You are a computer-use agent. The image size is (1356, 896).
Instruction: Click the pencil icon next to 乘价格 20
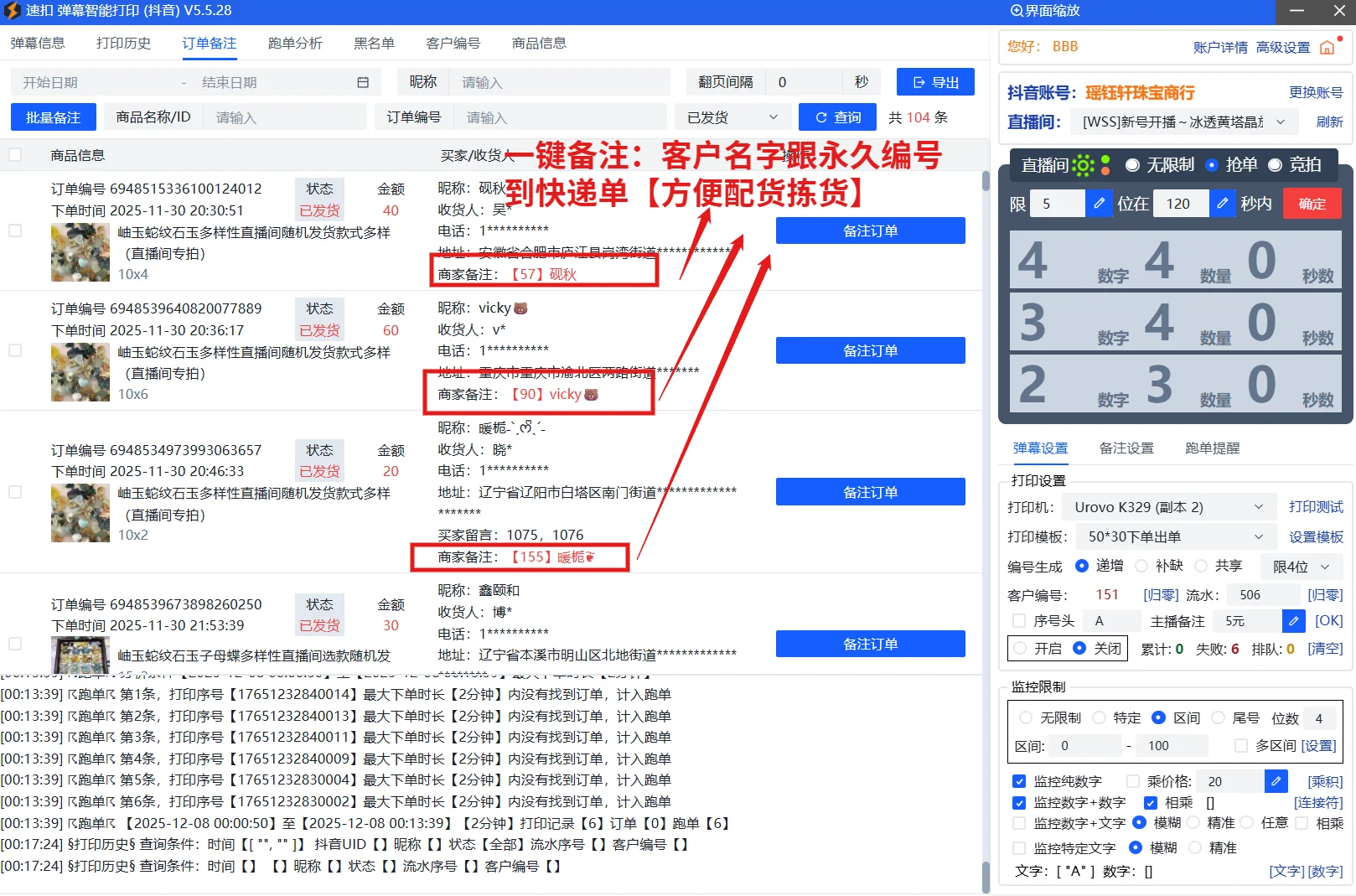pyautogui.click(x=1276, y=780)
